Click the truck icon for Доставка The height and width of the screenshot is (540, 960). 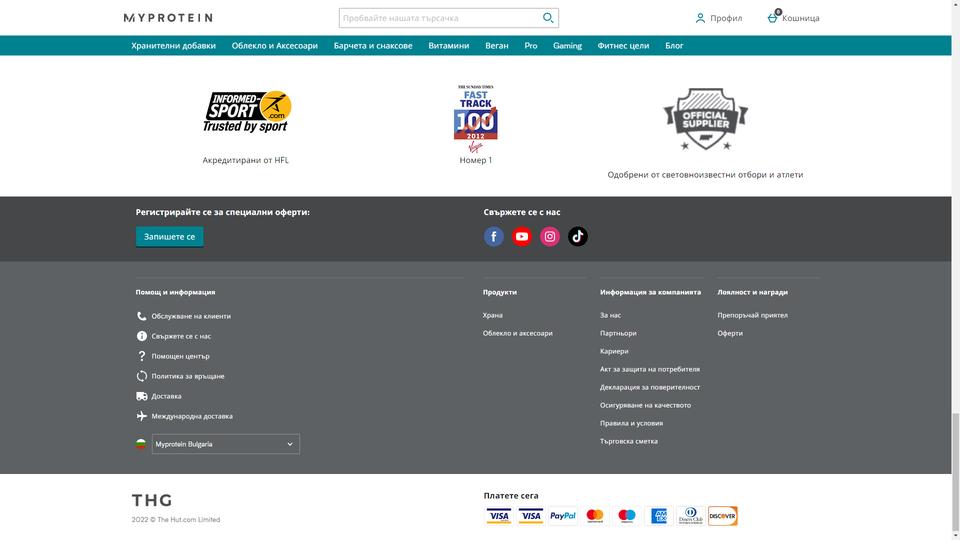click(141, 396)
